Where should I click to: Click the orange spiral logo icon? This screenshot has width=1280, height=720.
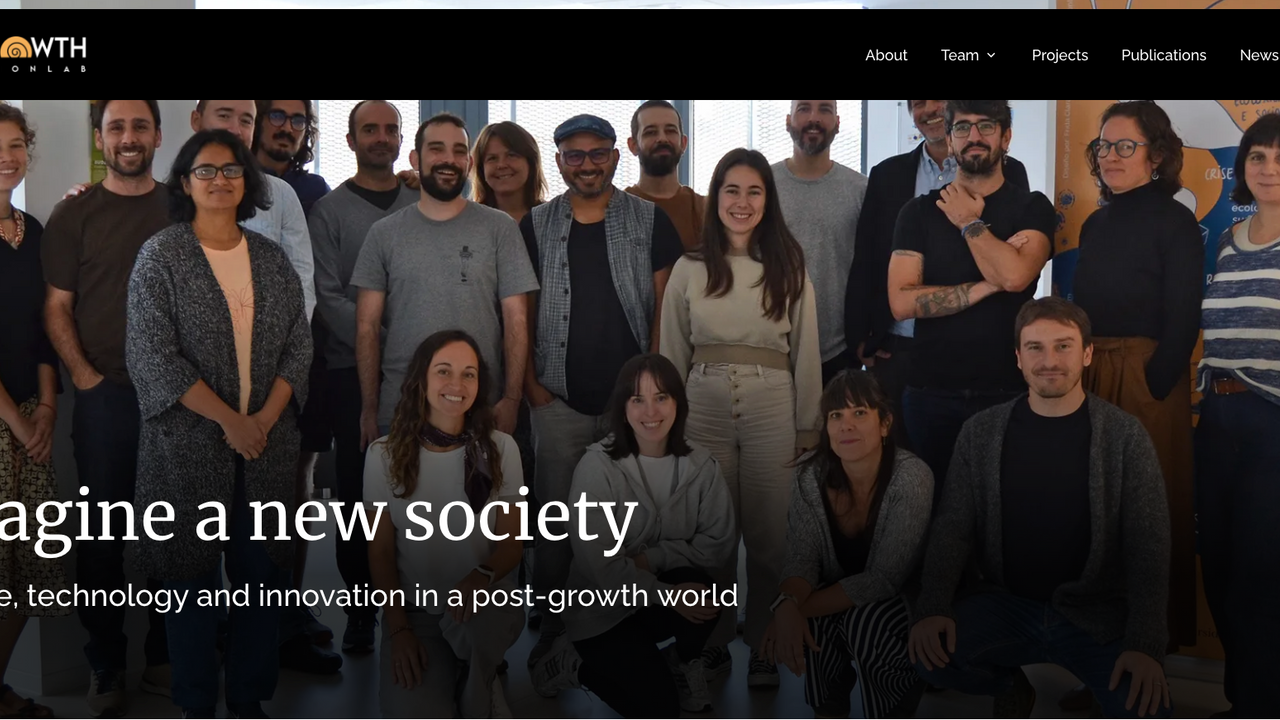click(x=14, y=48)
